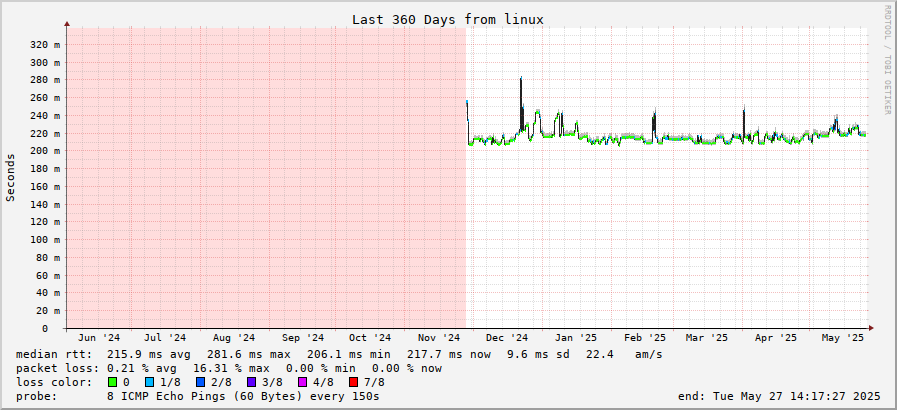Viewport: 897px width, 410px height.
Task: Pick the magenta 4/8 loss color swatch
Action: pyautogui.click(x=302, y=382)
